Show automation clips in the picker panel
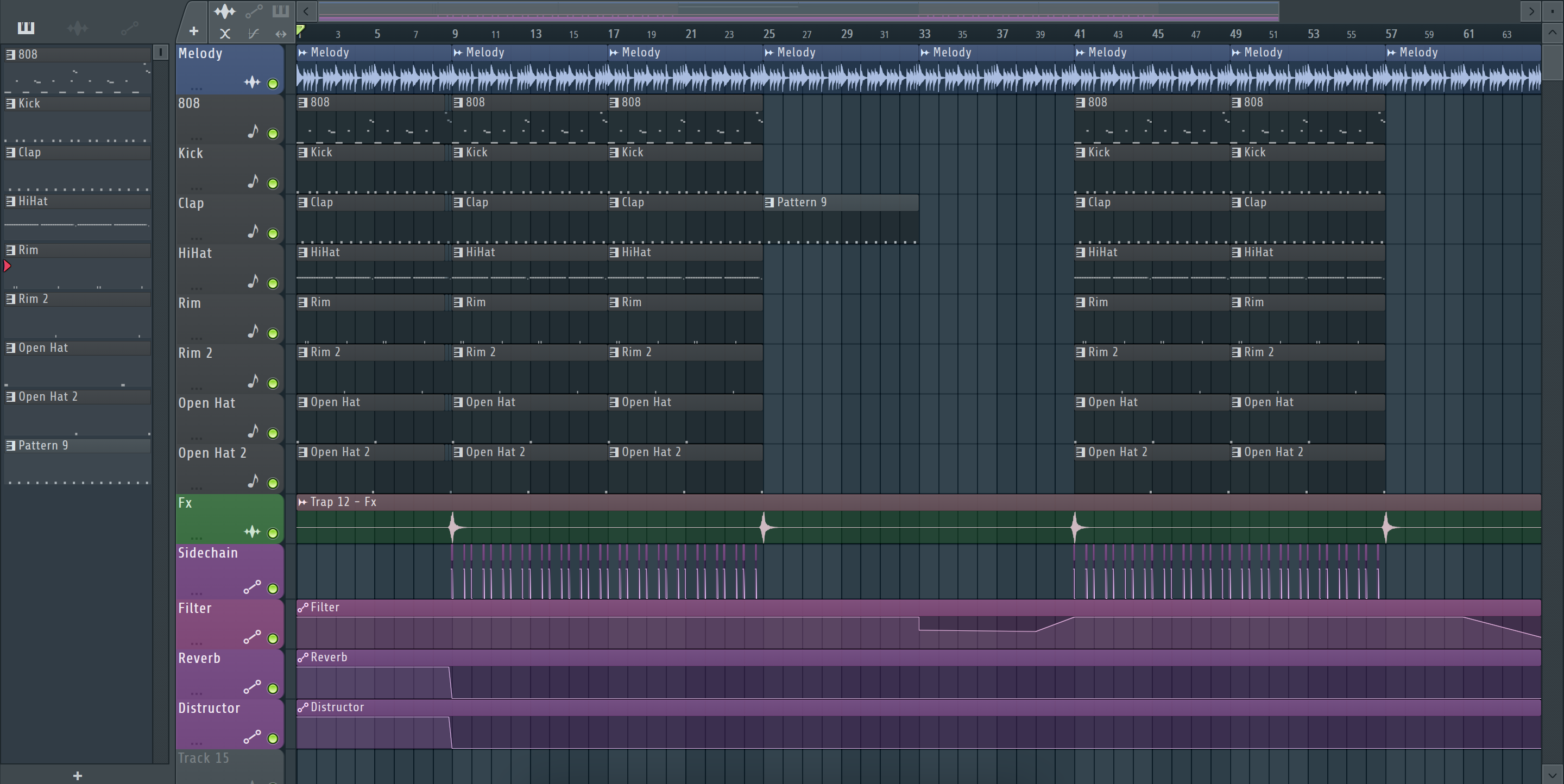 click(129, 28)
